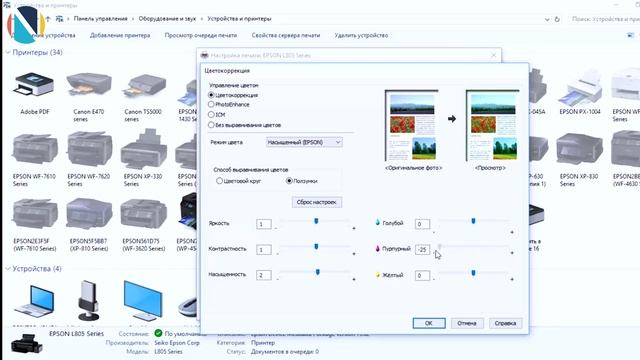
Task: Select the monitor device icon under Devices
Action: (x=143, y=300)
